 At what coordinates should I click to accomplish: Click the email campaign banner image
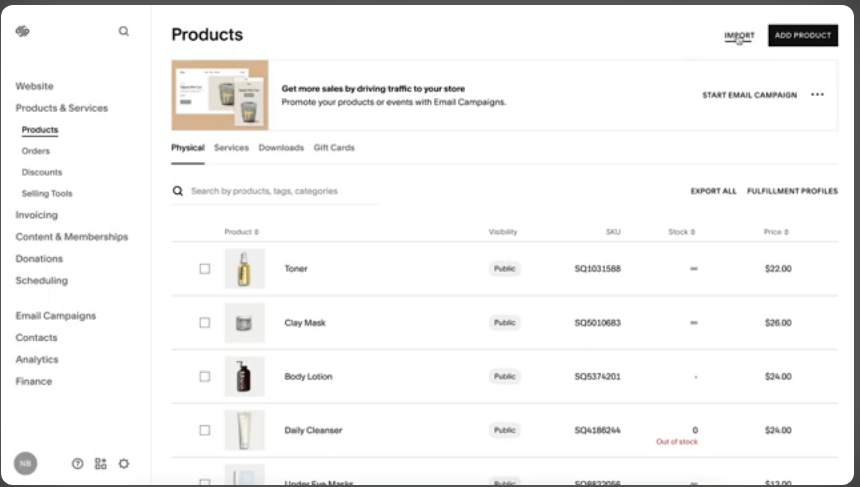220,95
